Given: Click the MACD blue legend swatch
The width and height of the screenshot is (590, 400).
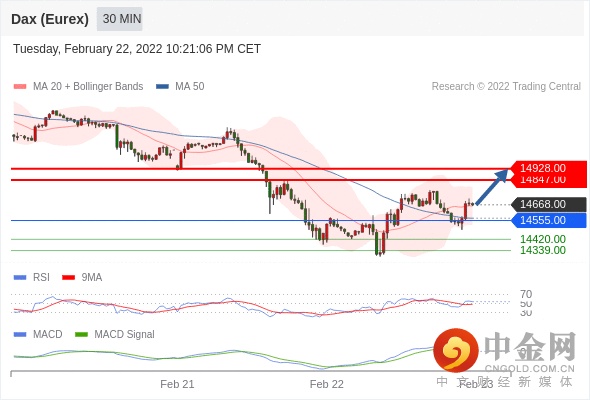Looking at the screenshot, I should click(20, 334).
